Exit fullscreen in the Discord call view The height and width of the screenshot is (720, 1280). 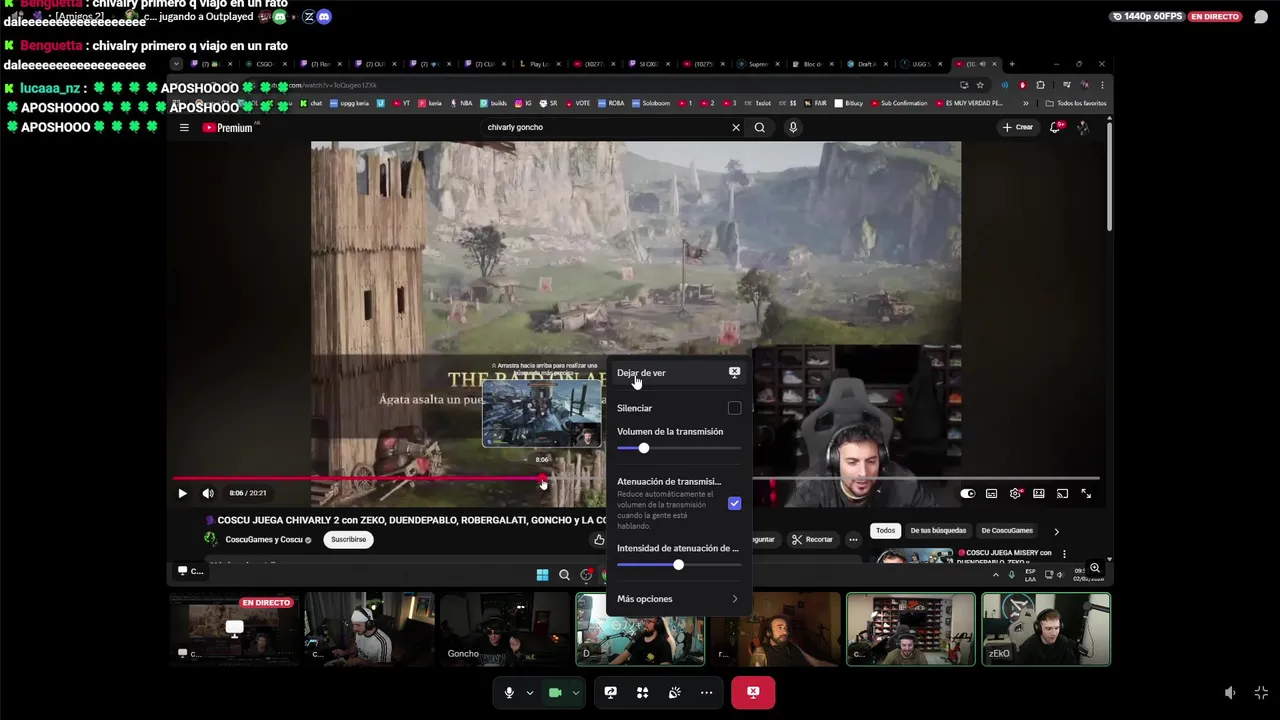click(x=1261, y=693)
